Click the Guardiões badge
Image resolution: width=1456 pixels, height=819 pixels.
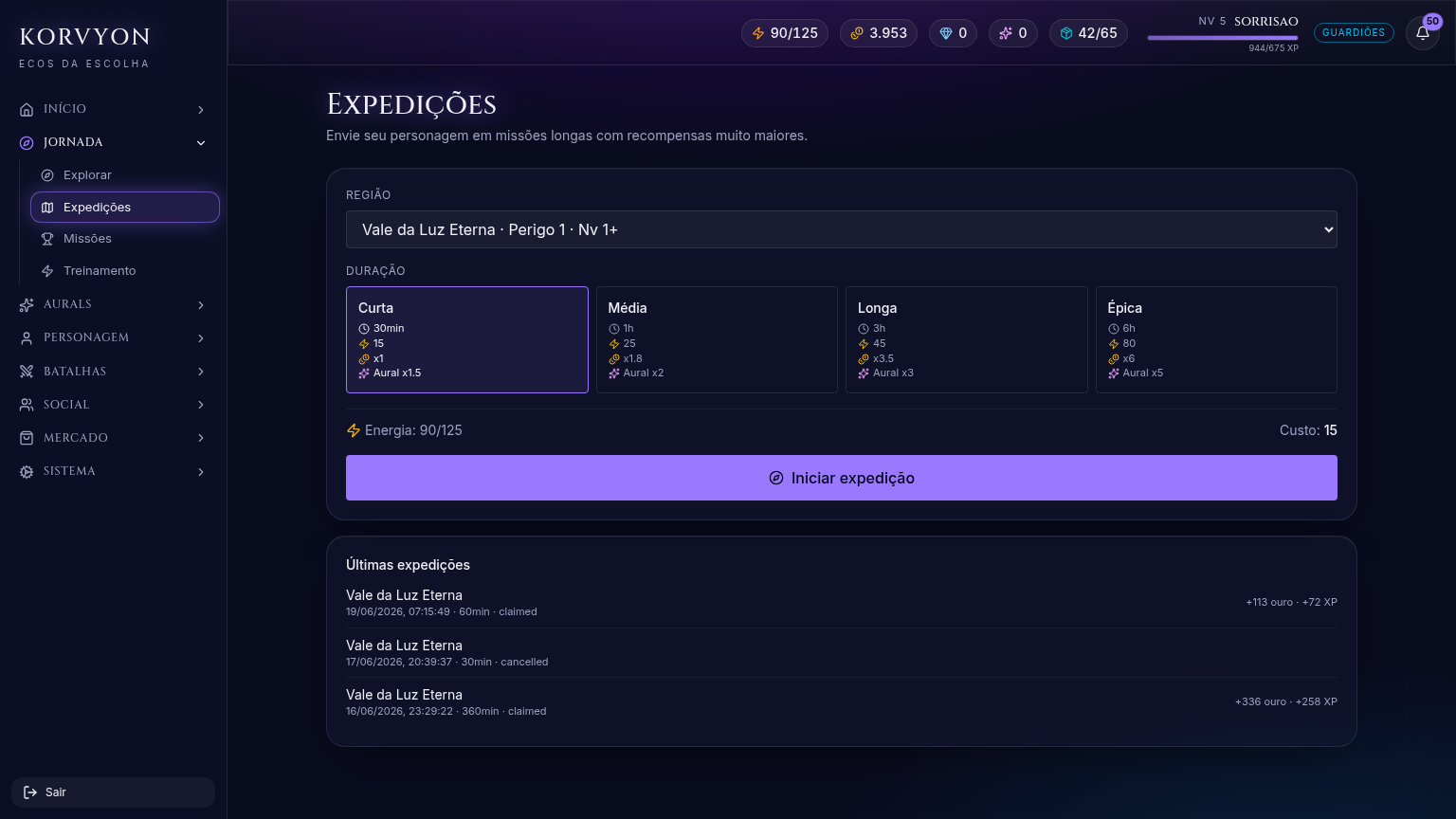(1354, 32)
